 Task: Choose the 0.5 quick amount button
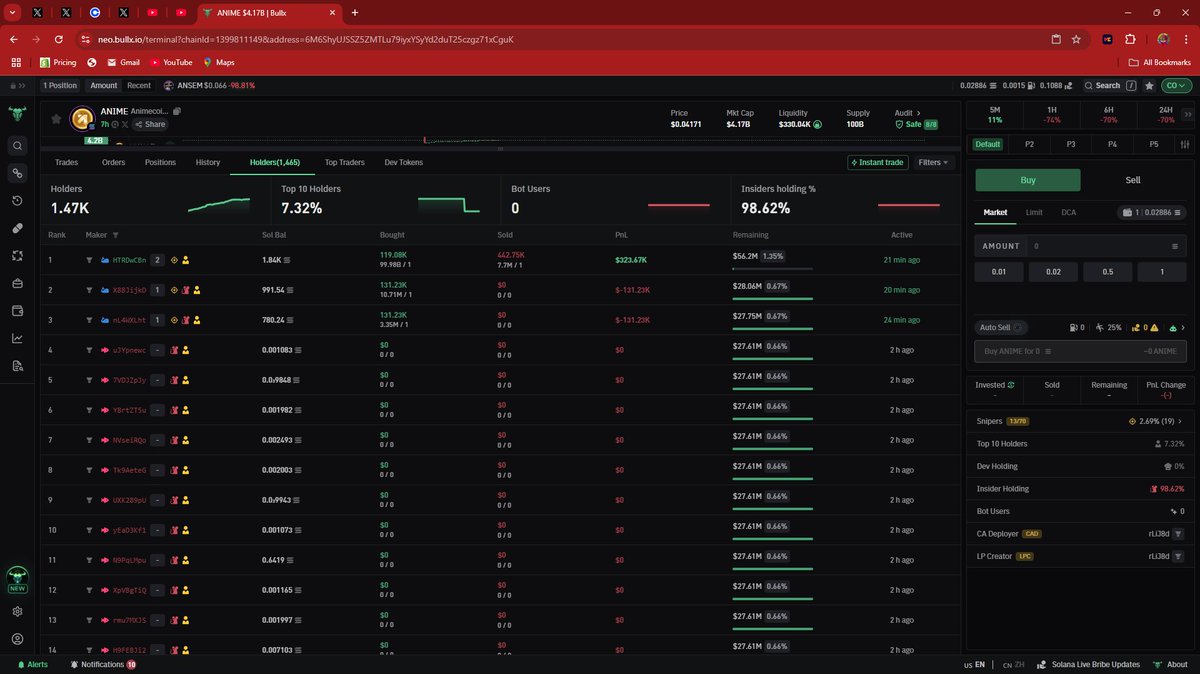(1107, 272)
